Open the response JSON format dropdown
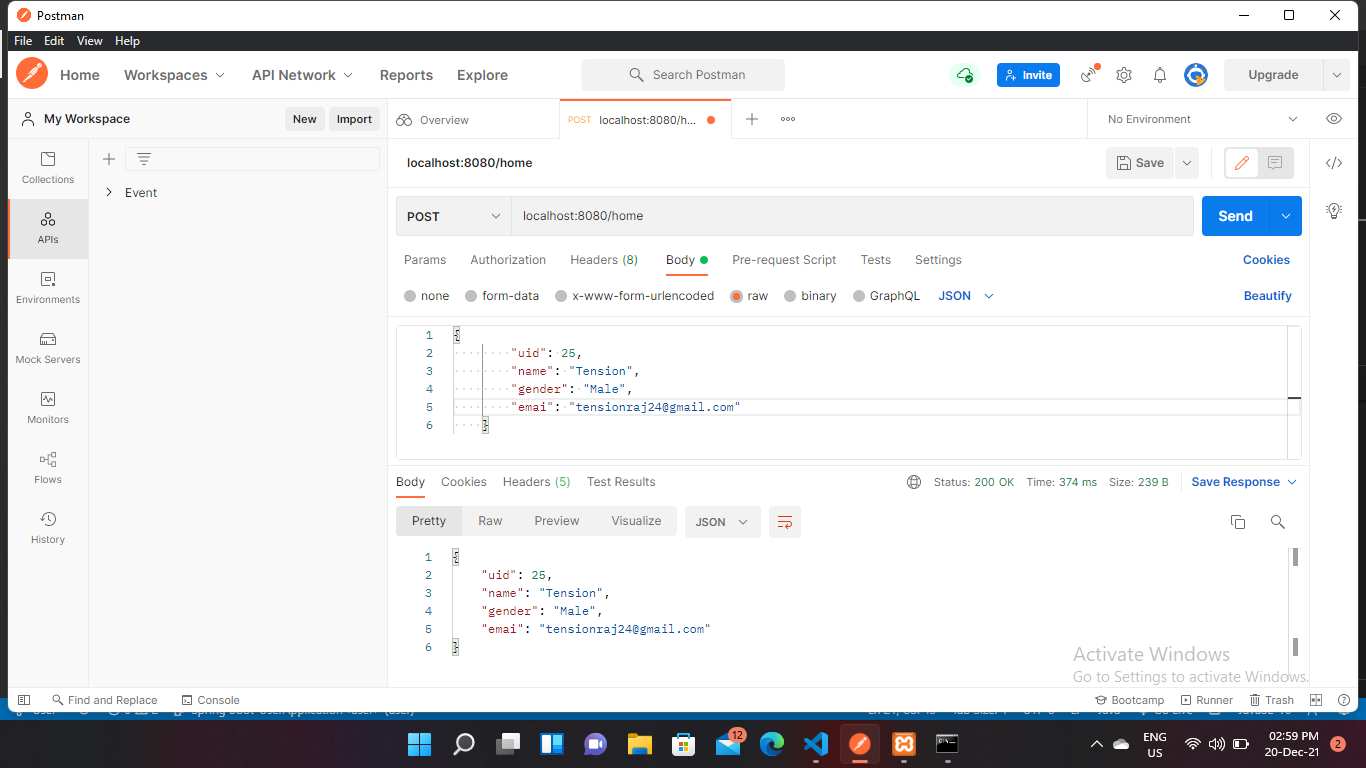1366x768 pixels. (722, 521)
